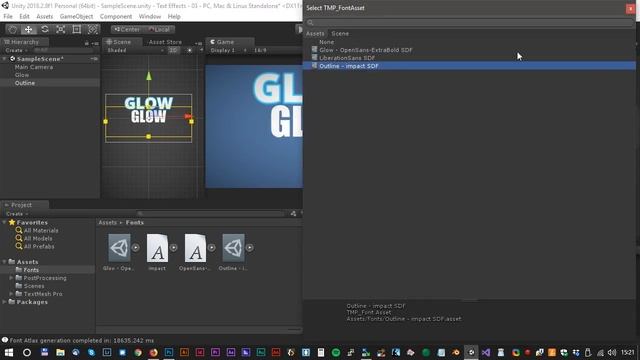Viewport: 640px width, 360px height.
Task: Open the Component menu
Action: [116, 16]
